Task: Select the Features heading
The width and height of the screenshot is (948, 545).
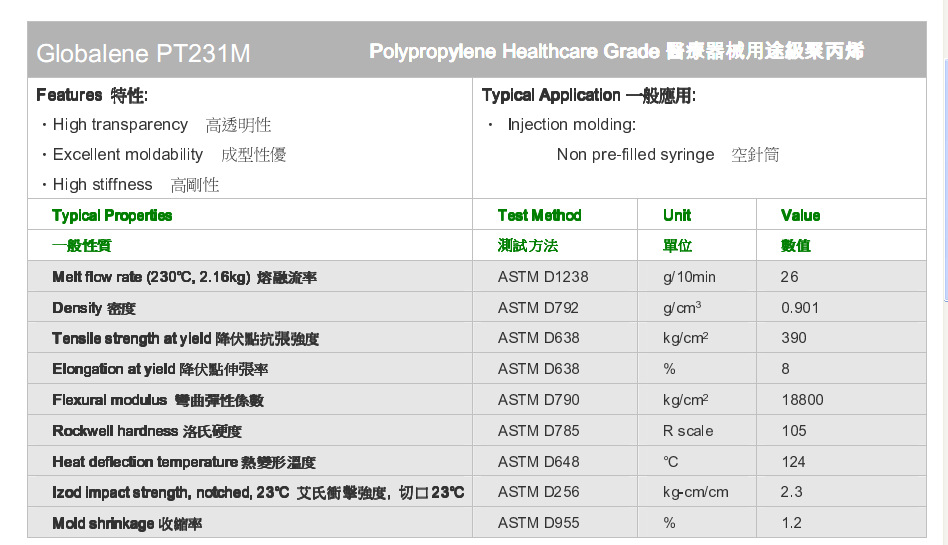Action: pos(92,95)
